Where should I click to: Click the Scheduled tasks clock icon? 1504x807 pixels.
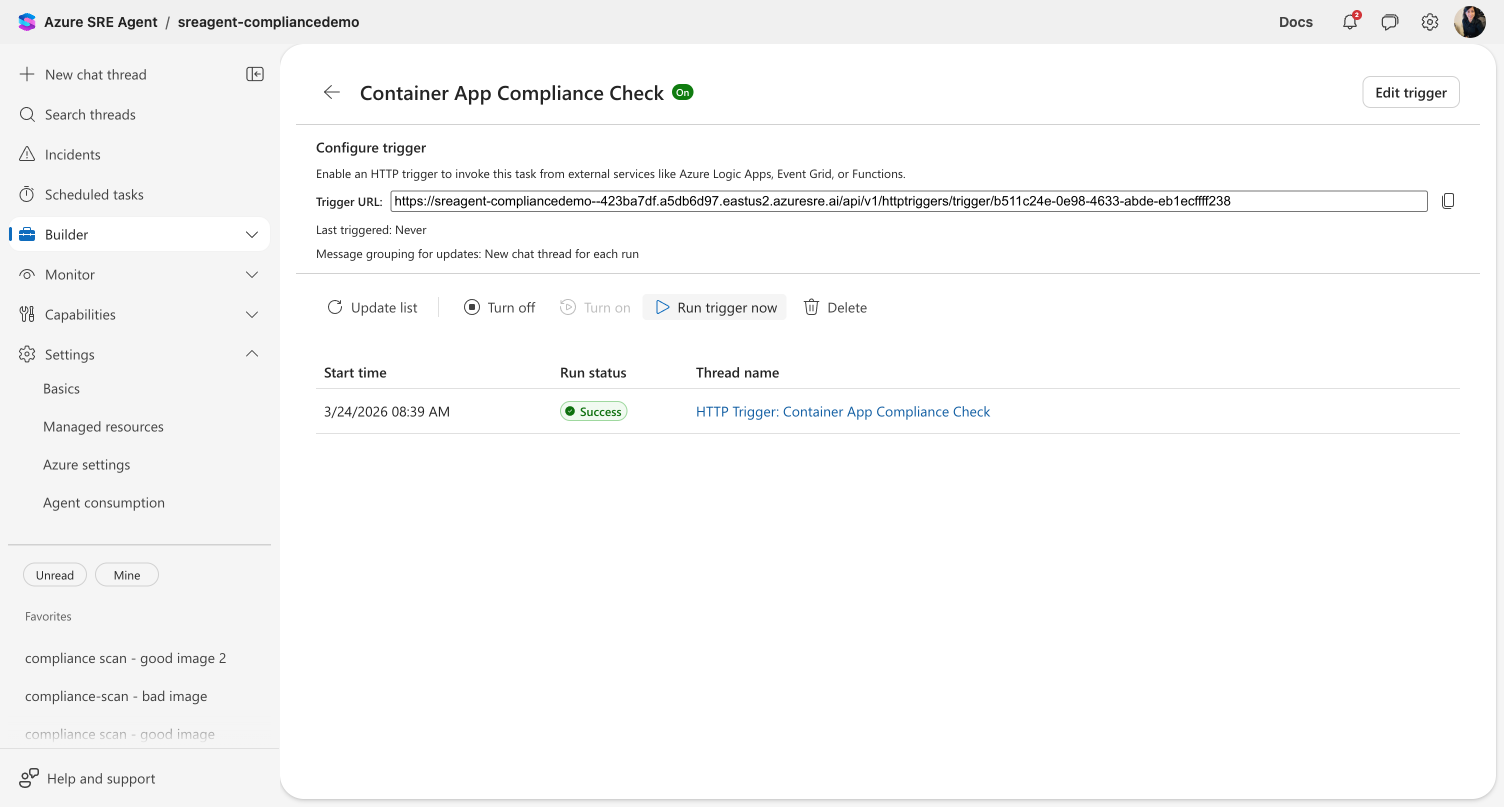point(27,194)
